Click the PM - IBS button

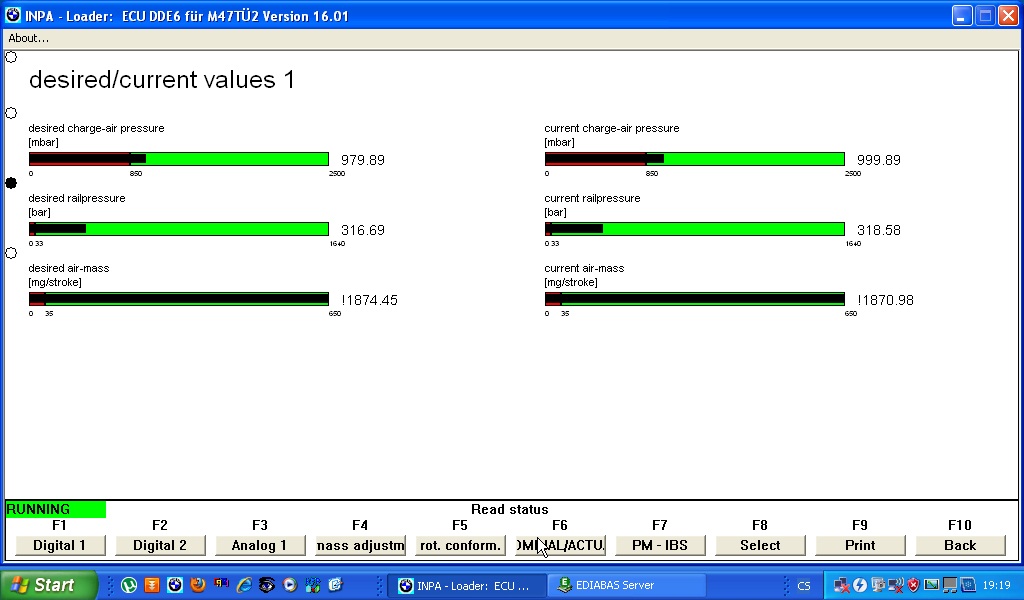coord(660,545)
